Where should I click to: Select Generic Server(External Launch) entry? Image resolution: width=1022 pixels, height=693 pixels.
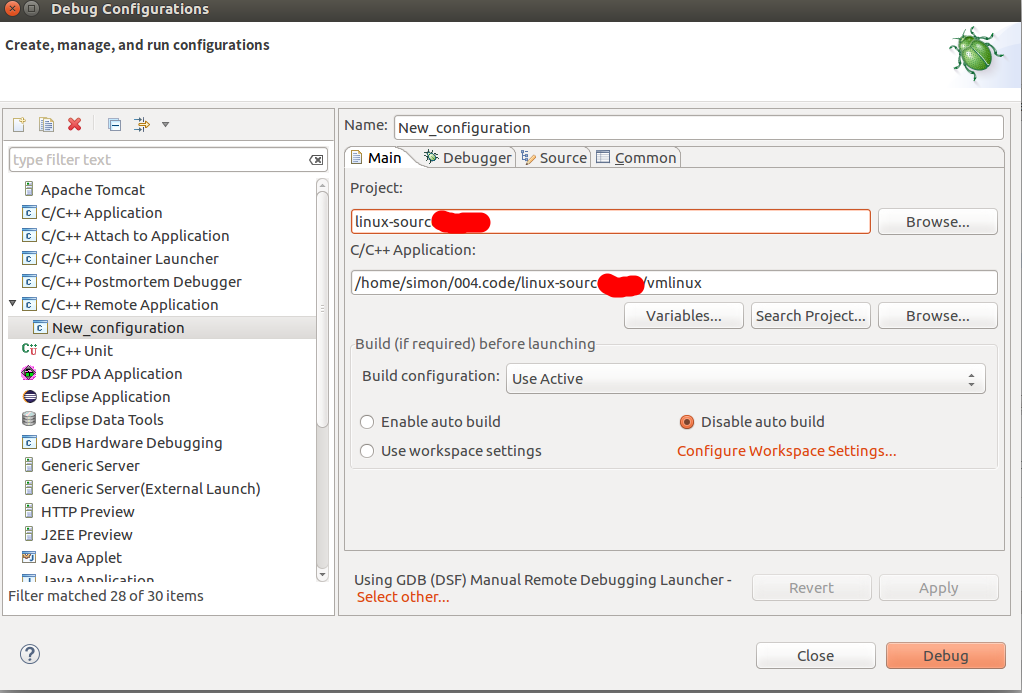pos(151,489)
